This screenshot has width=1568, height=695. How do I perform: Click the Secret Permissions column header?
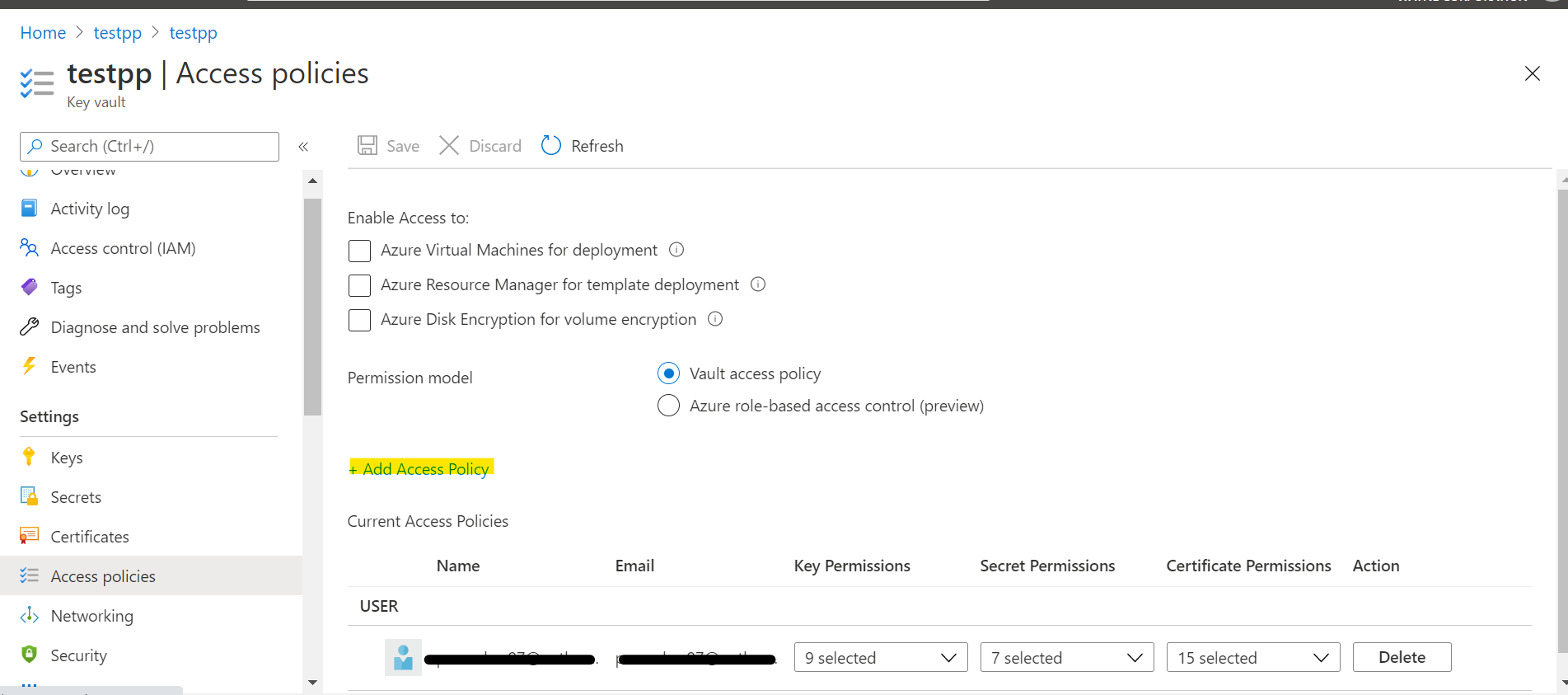pyautogui.click(x=1047, y=566)
